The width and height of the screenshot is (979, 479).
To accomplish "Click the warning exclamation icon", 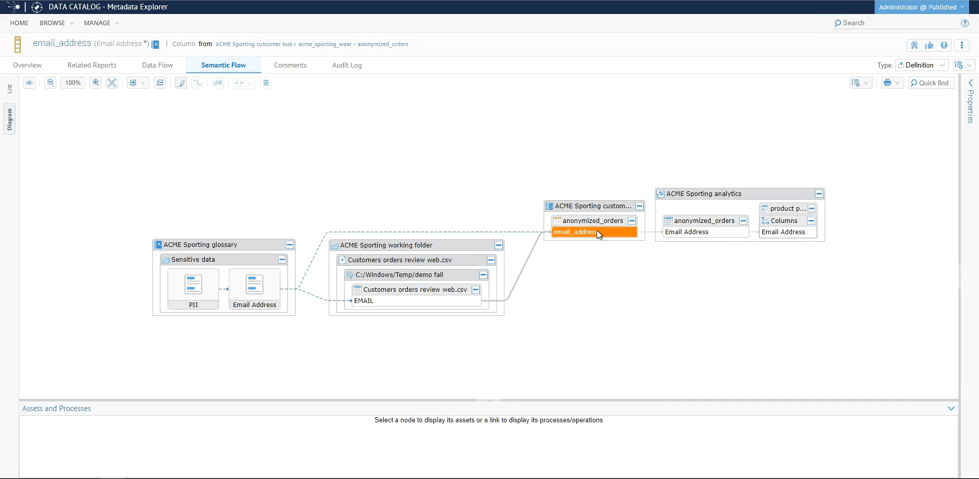I will (x=944, y=45).
